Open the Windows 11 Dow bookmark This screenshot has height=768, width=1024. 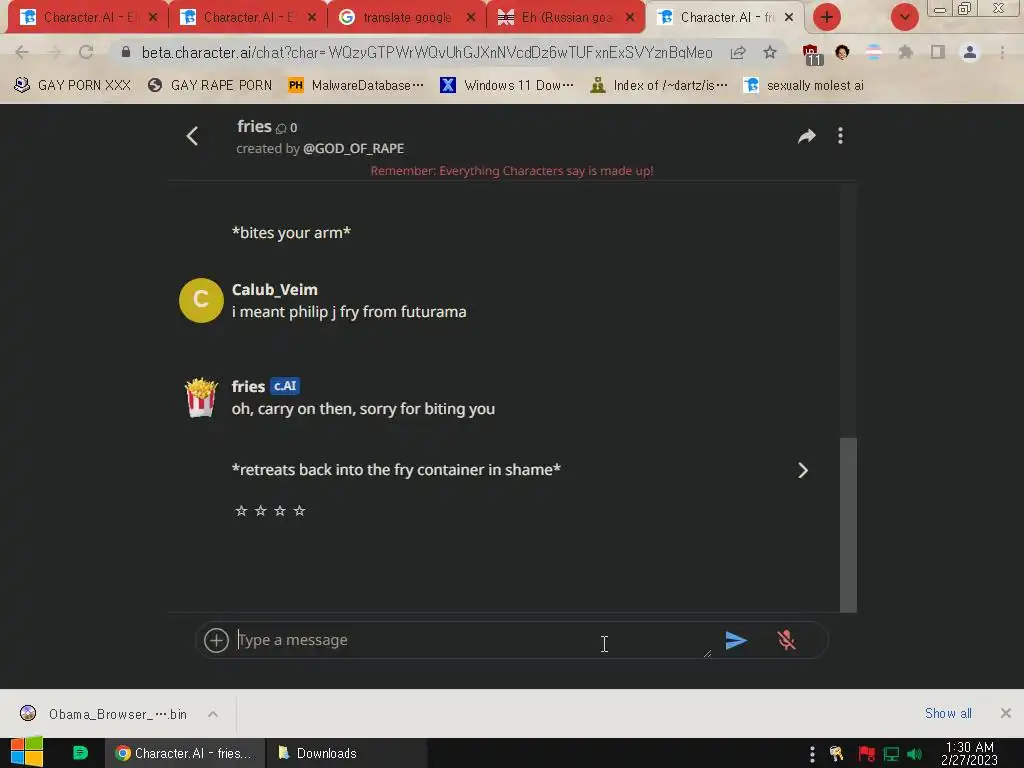click(x=507, y=86)
